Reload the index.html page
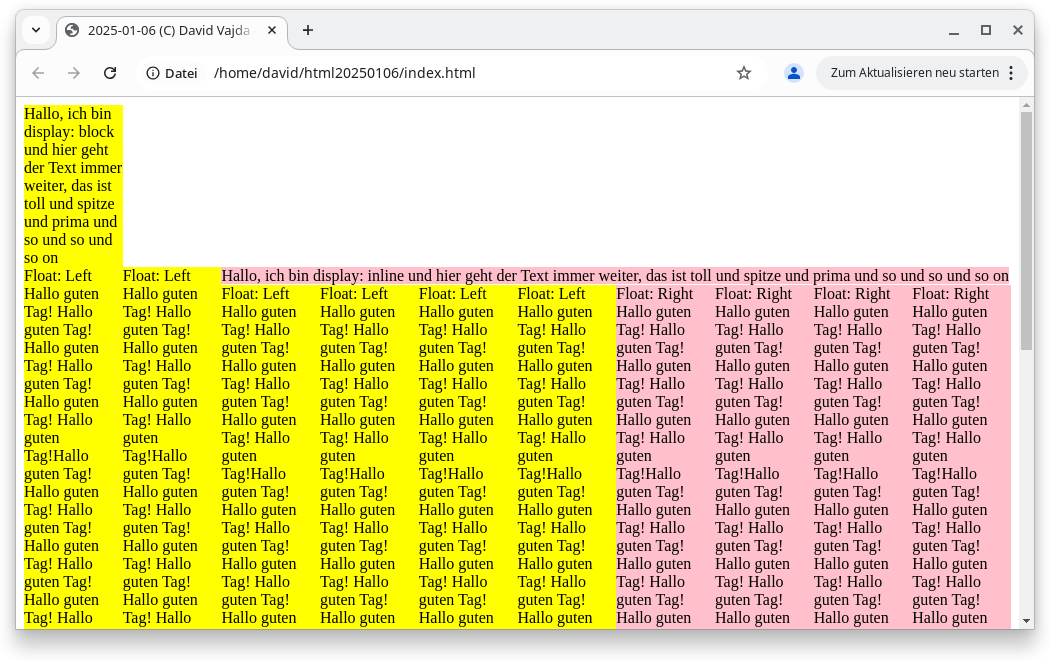 [110, 72]
